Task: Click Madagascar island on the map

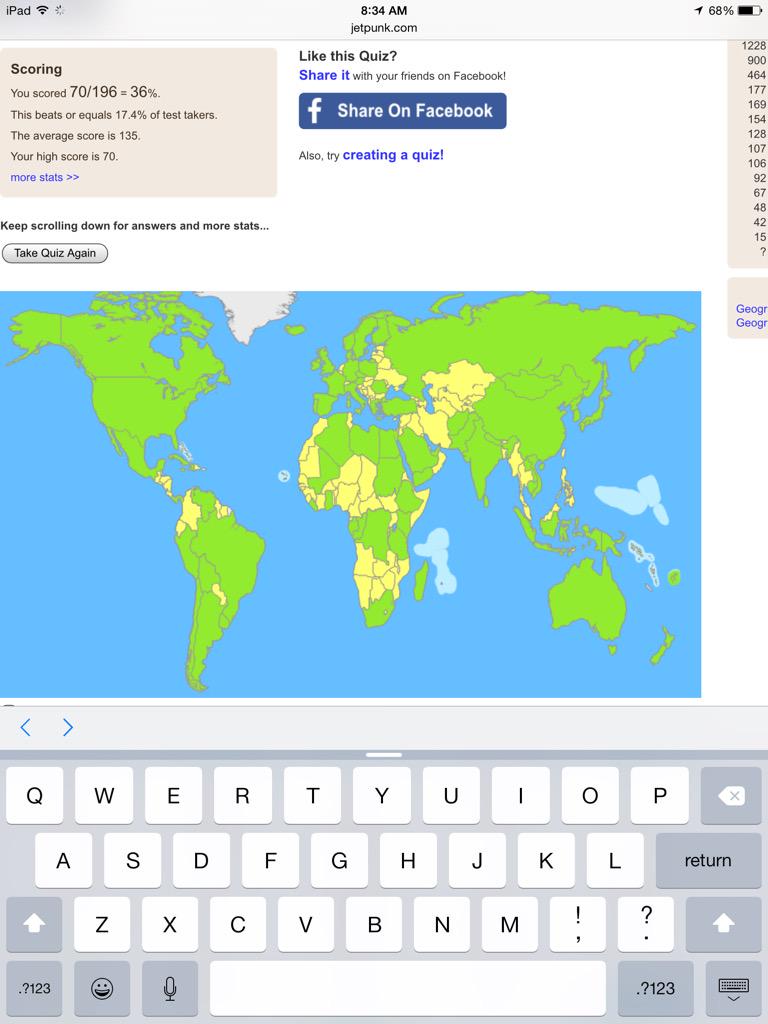Action: tap(421, 580)
